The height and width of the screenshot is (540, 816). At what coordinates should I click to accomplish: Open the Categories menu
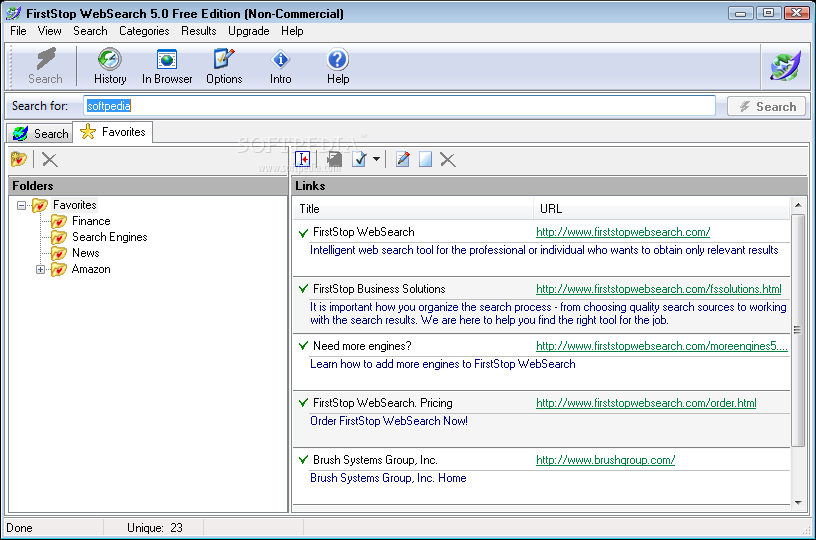pos(144,31)
